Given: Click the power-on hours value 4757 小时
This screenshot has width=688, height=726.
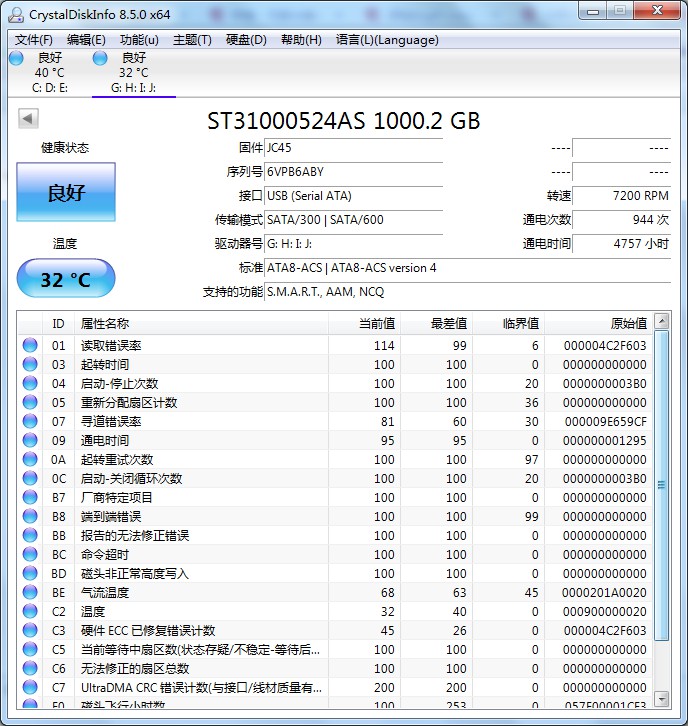Looking at the screenshot, I should click(621, 244).
